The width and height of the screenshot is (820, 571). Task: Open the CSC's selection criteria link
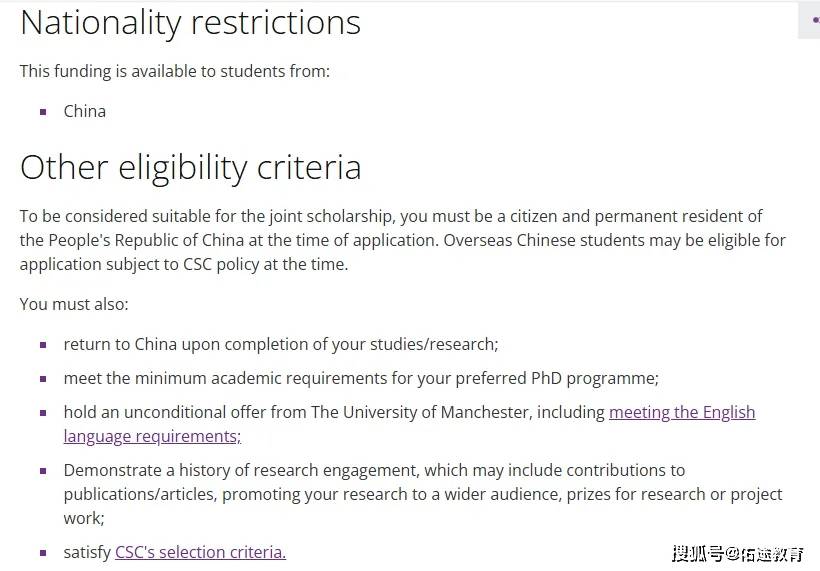[200, 552]
